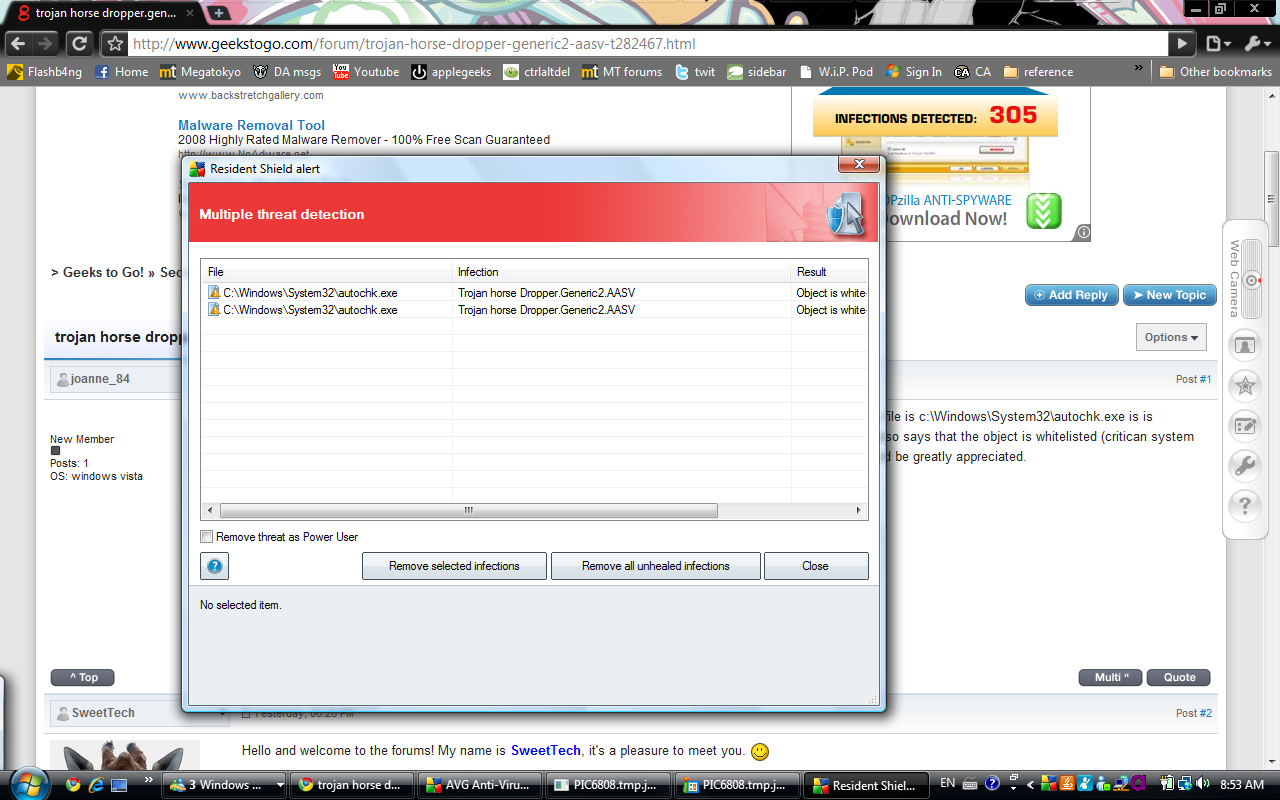
Task: Click Geeks to Go! breadcrumb link
Action: pos(103,272)
